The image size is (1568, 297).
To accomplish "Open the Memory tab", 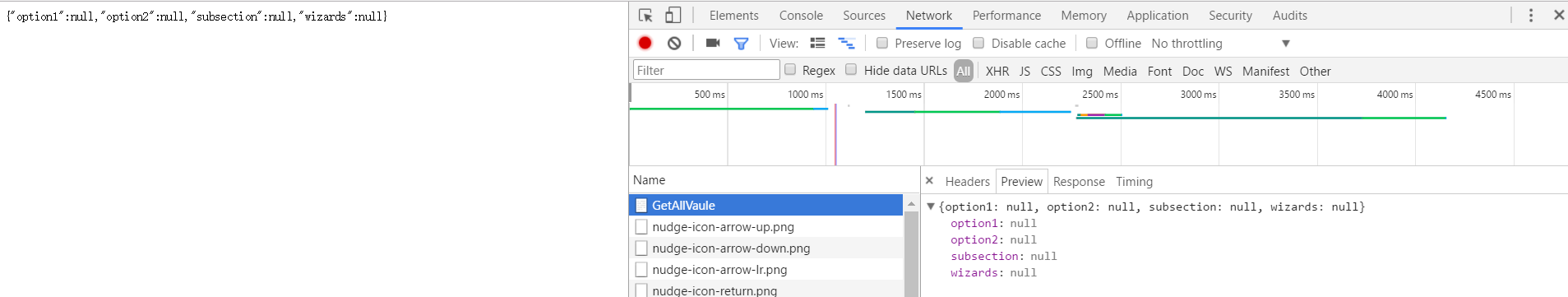I will [x=1084, y=15].
